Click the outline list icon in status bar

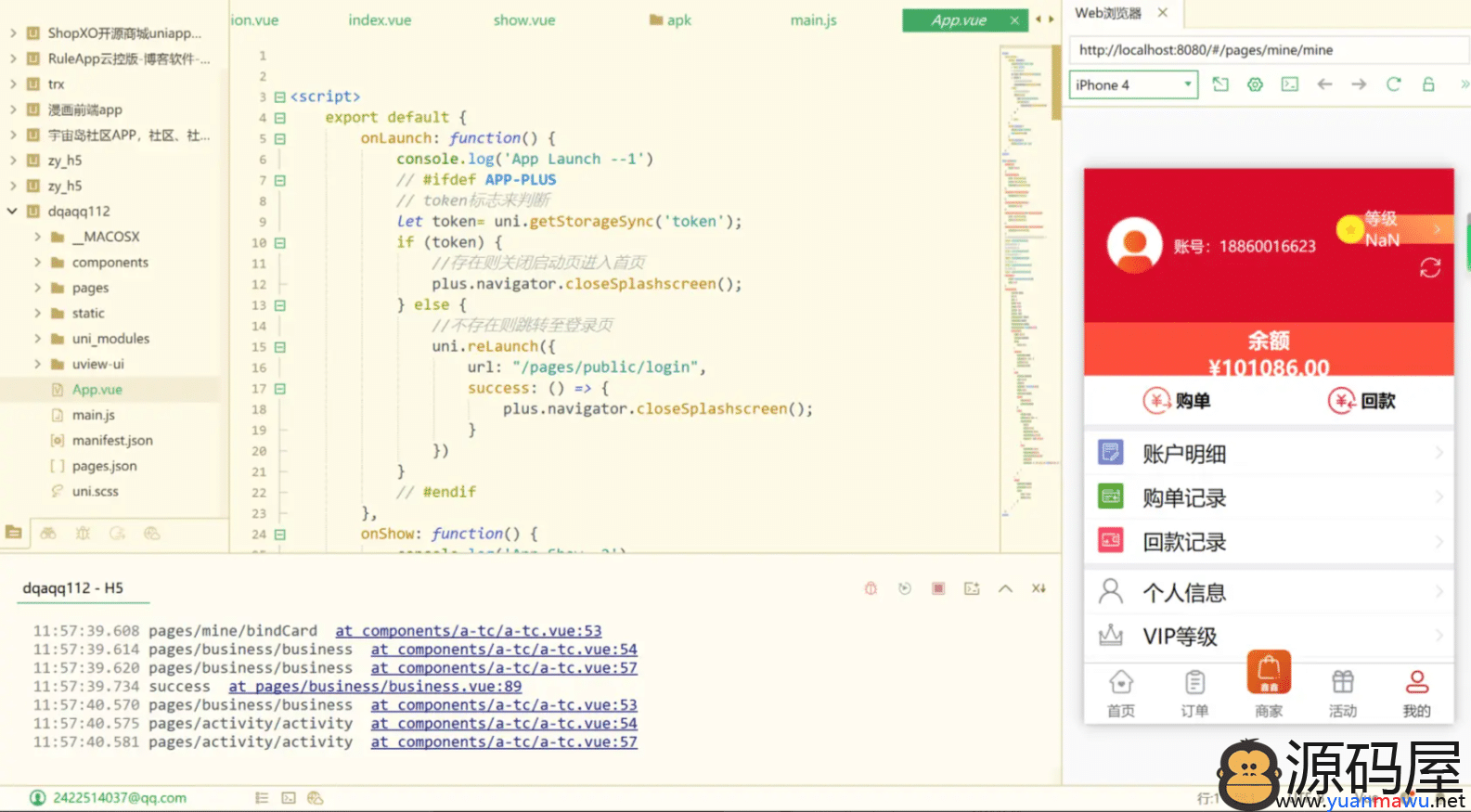pyautogui.click(x=262, y=797)
